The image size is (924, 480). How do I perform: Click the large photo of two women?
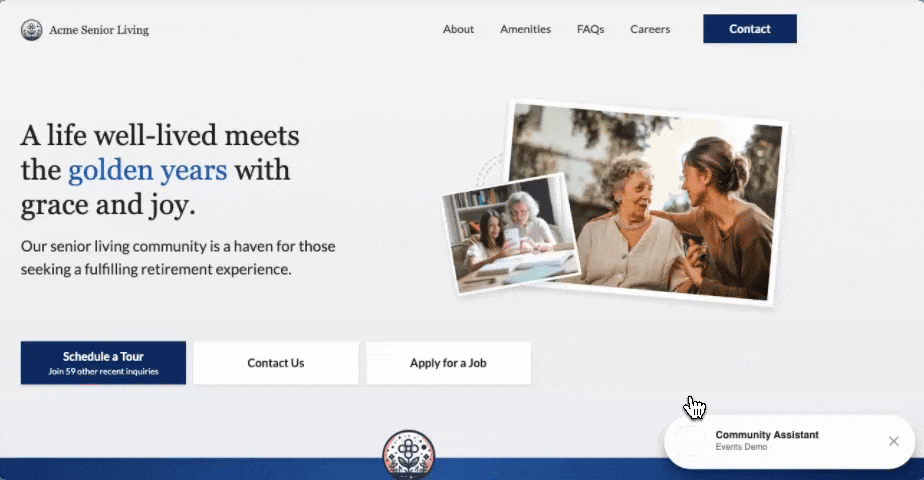click(645, 202)
